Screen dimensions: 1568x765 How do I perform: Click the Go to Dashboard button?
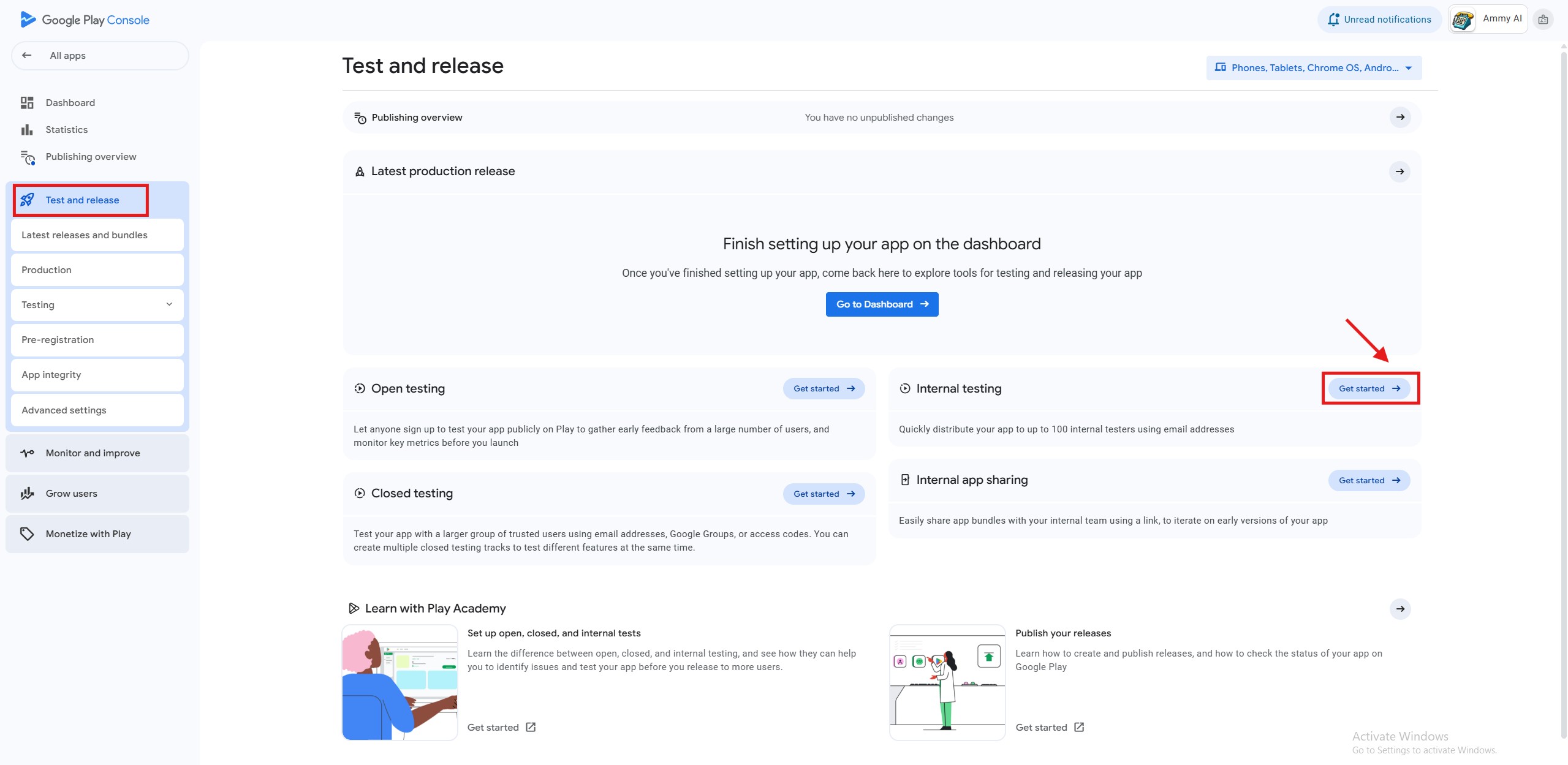[x=882, y=304]
